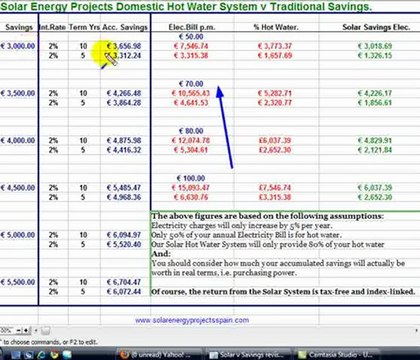
Task: Select the € 5,520.40 accumulated savings cell
Action: click(124, 244)
